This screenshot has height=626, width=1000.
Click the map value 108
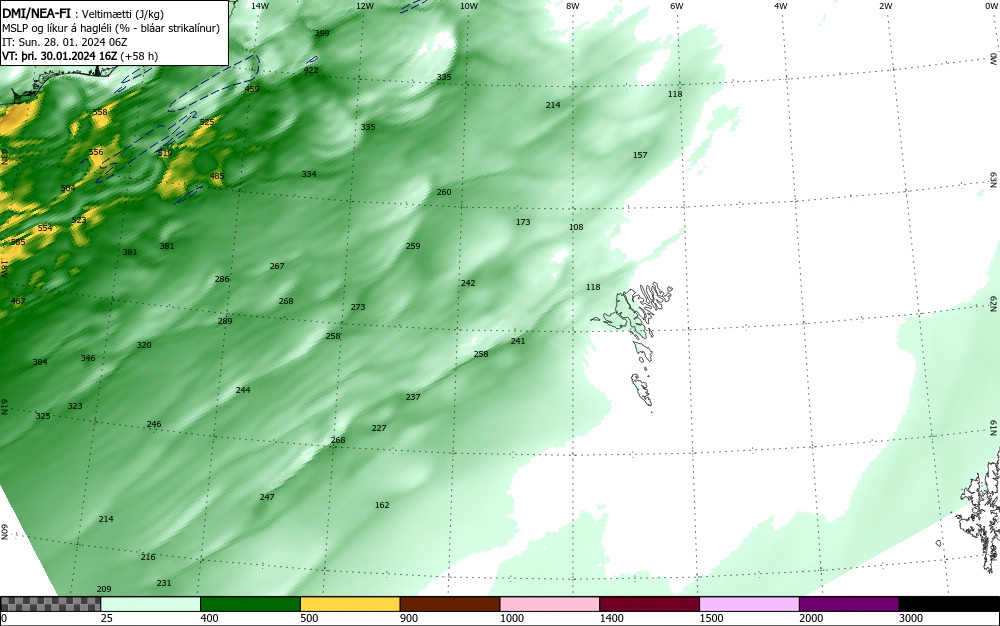click(576, 227)
